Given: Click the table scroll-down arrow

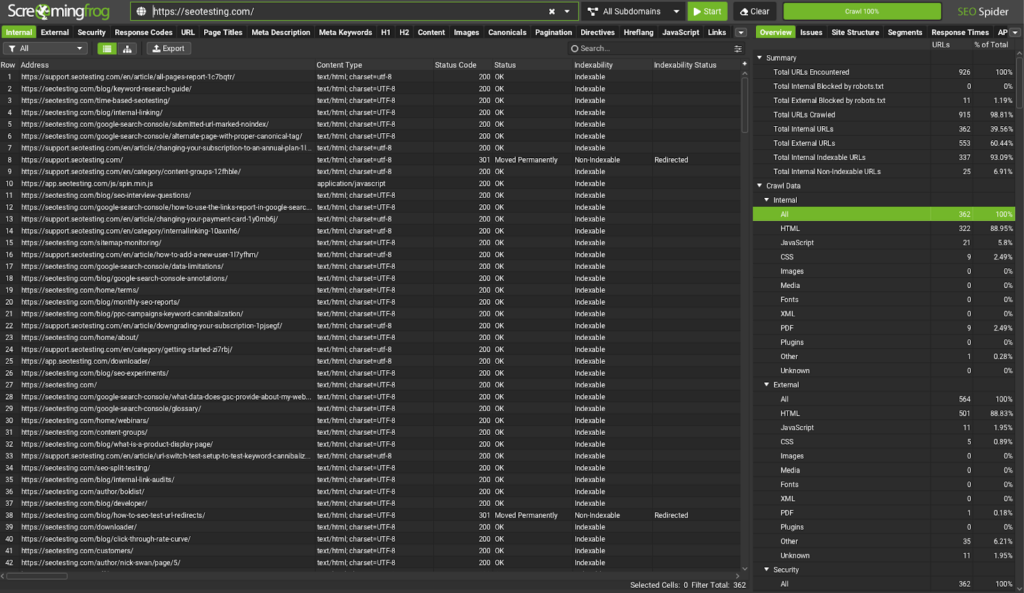Looking at the screenshot, I should tap(744, 569).
